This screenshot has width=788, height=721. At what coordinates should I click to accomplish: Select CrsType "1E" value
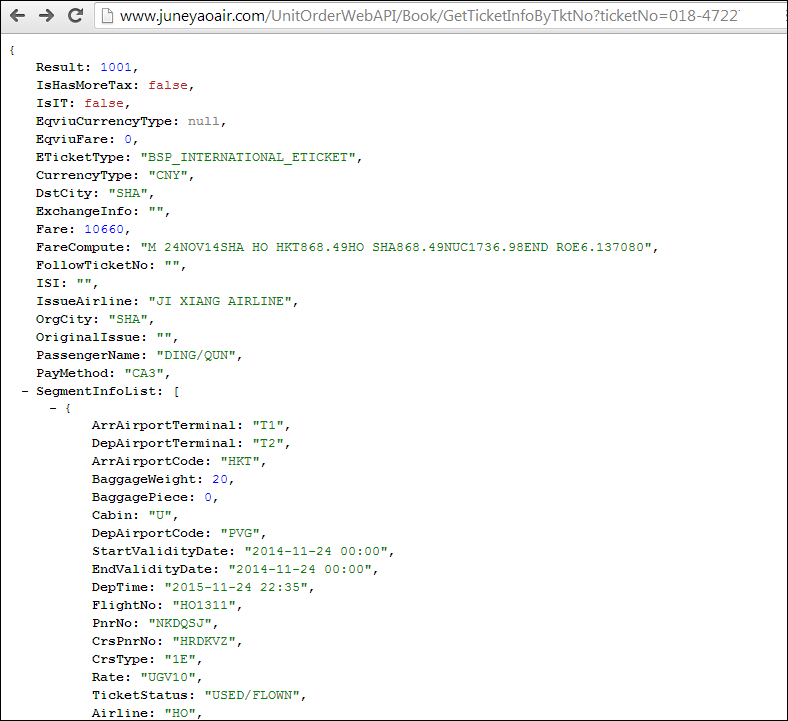coord(180,660)
